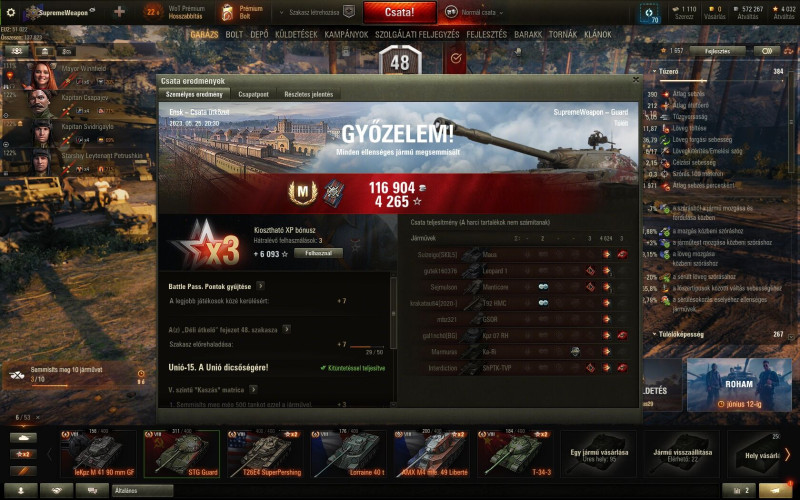Click the crew barracks filter icon

point(45,51)
